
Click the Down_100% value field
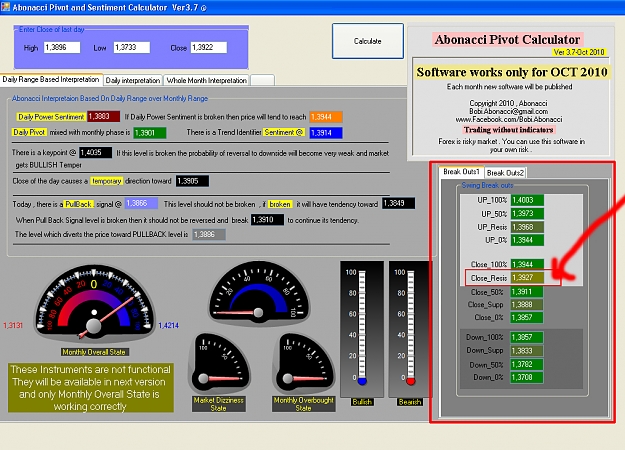[527, 338]
